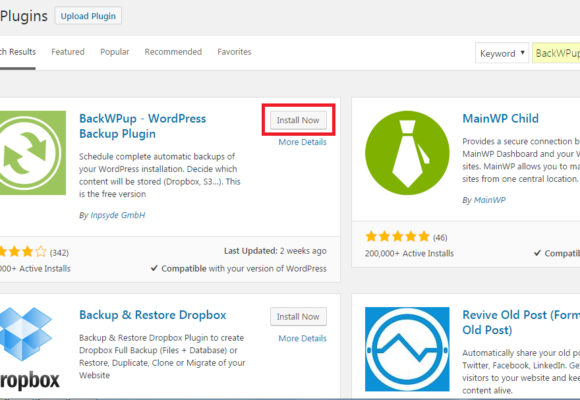Install the BackWPup WordPress Backup Plugin
580x400 pixels.
[298, 120]
